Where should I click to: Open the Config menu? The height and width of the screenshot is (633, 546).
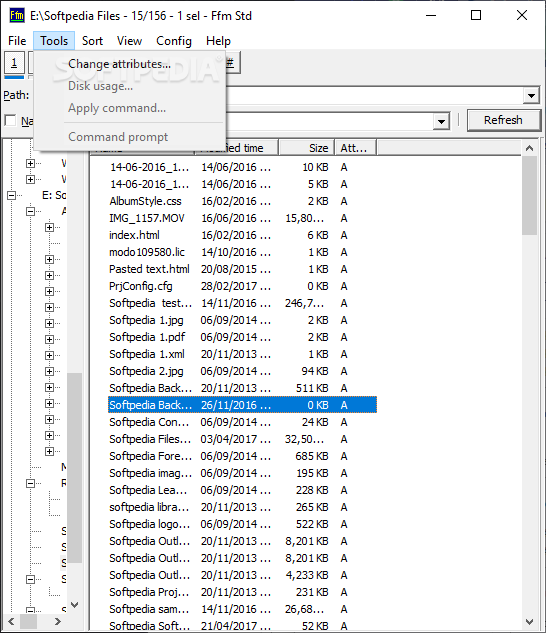click(x=174, y=41)
